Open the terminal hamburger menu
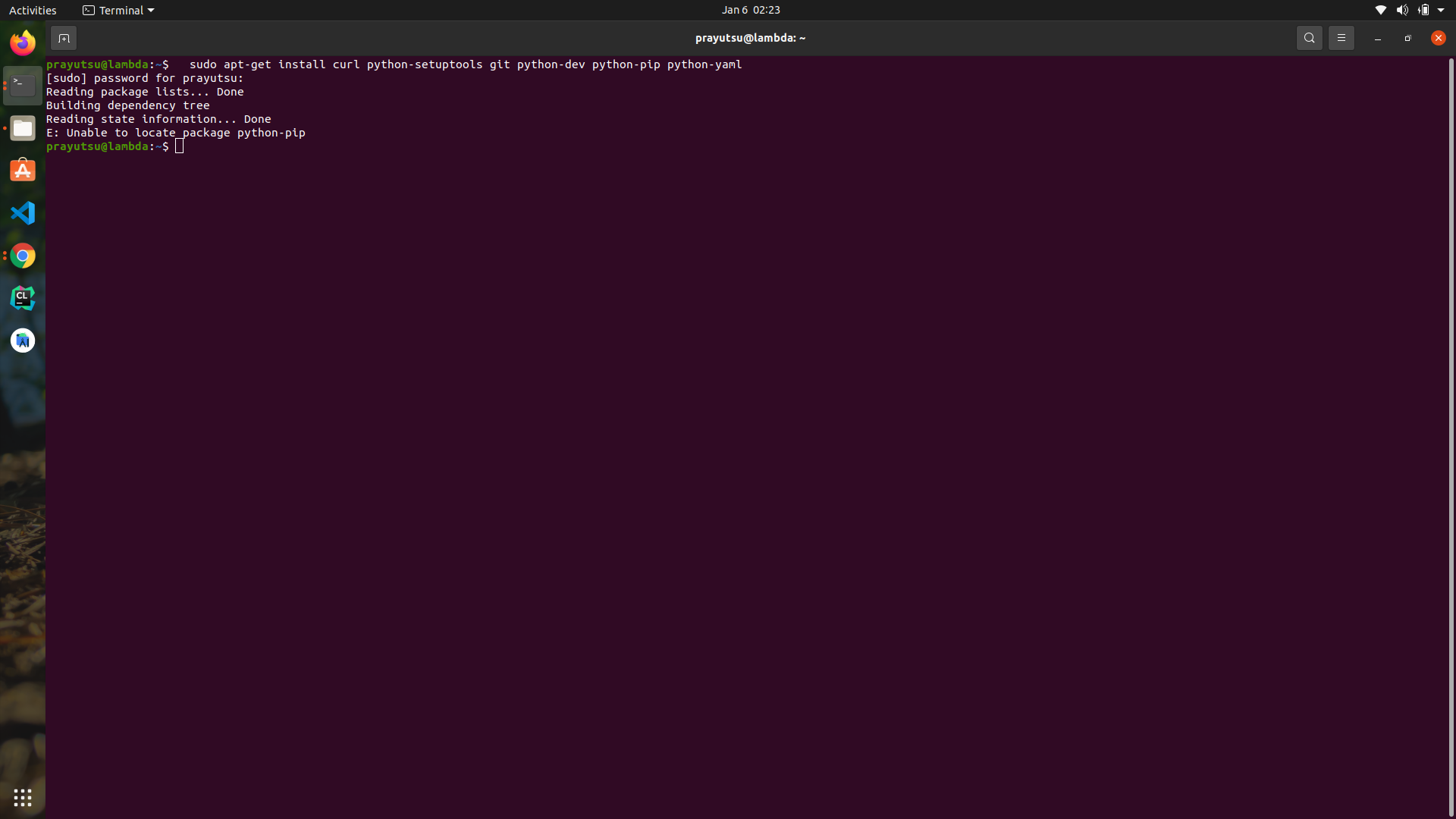 coord(1341,38)
